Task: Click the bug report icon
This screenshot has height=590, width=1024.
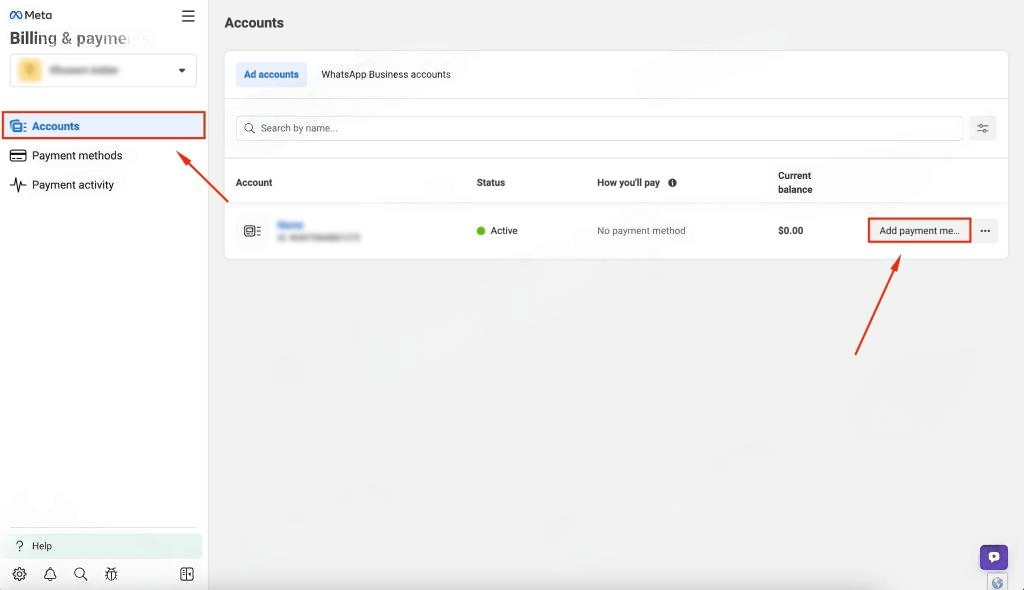Action: (111, 574)
